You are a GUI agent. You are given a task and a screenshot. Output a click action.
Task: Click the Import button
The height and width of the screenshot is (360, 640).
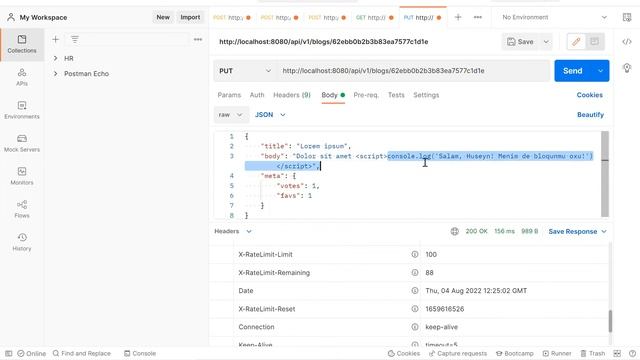point(190,17)
